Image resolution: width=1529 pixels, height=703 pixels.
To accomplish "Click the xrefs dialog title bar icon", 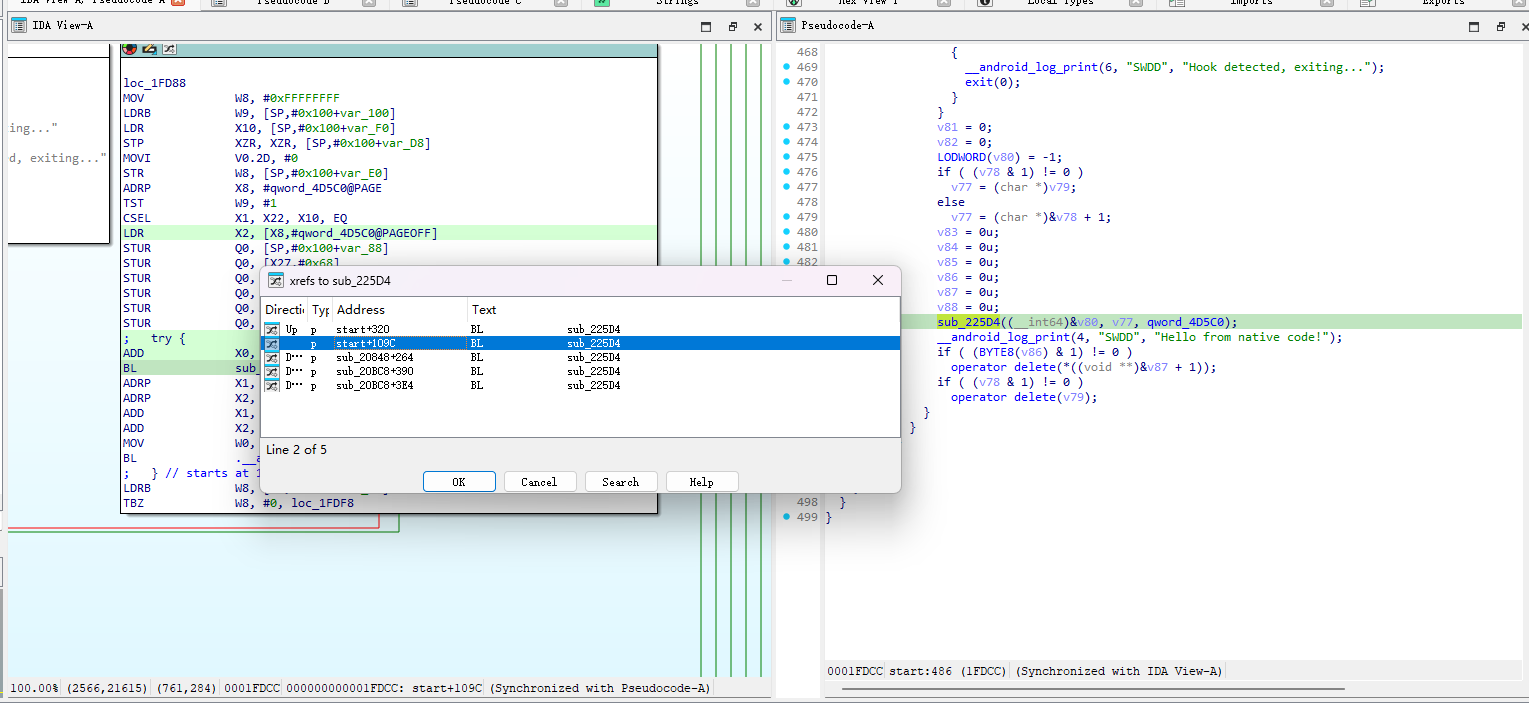I will click(x=276, y=281).
